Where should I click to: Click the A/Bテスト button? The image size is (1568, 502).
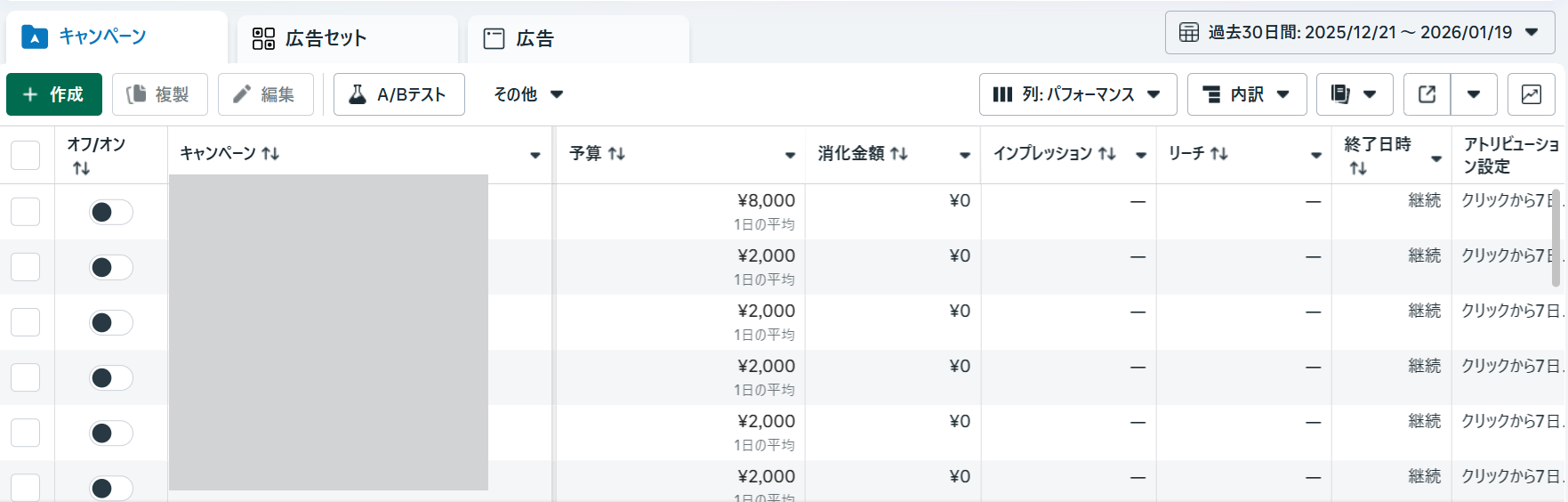click(398, 94)
